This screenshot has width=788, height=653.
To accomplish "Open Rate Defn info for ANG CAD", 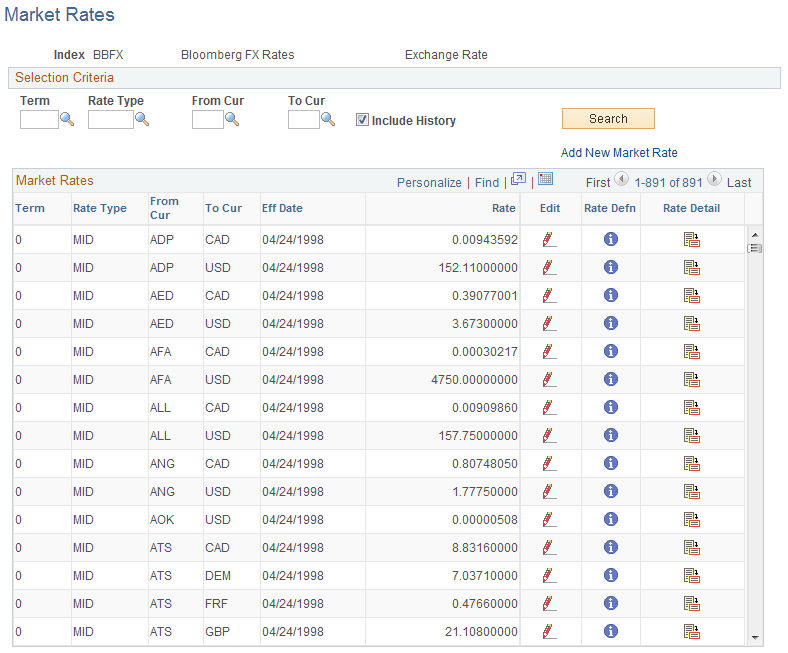I will click(x=611, y=463).
